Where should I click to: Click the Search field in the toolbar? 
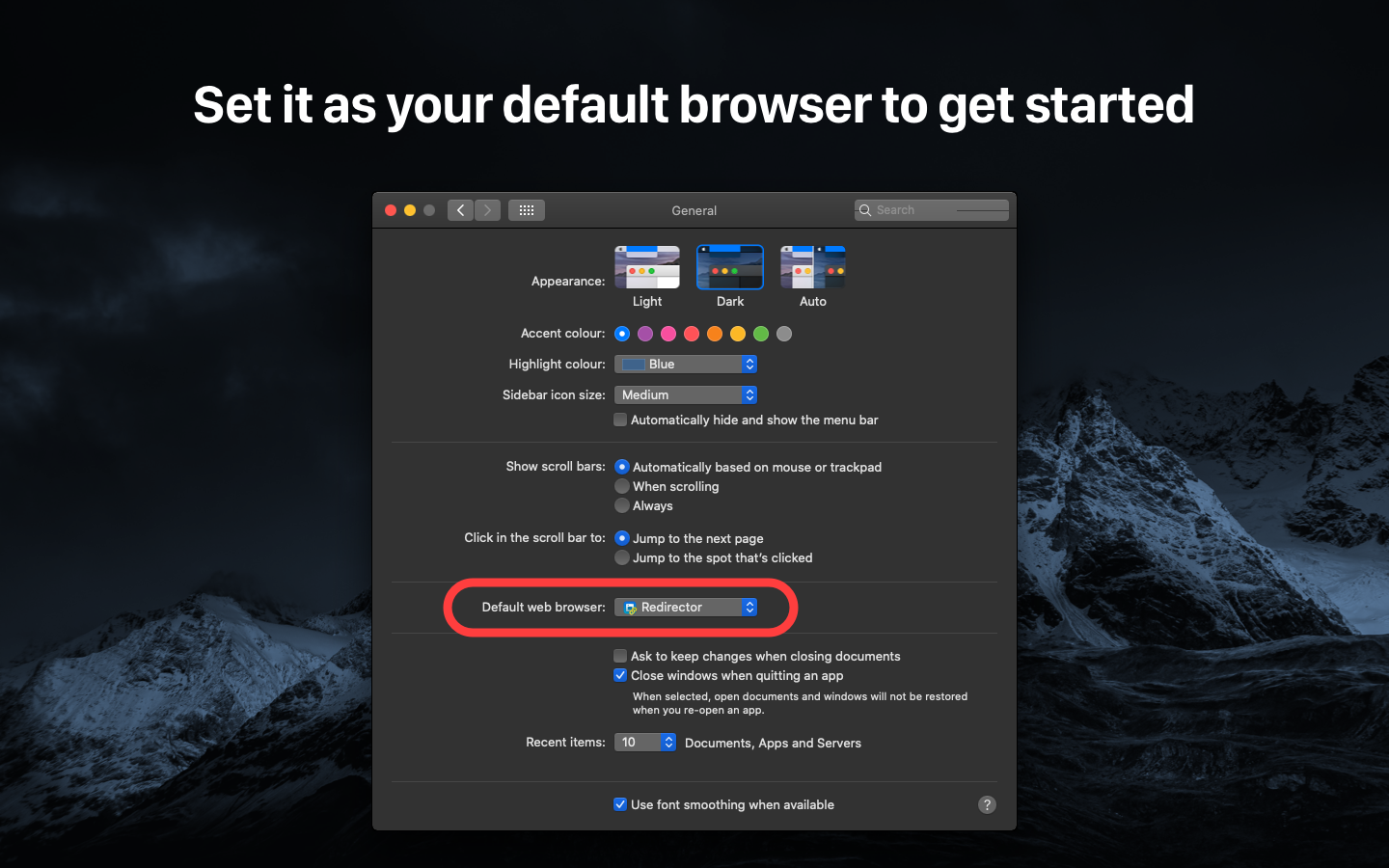click(x=932, y=210)
